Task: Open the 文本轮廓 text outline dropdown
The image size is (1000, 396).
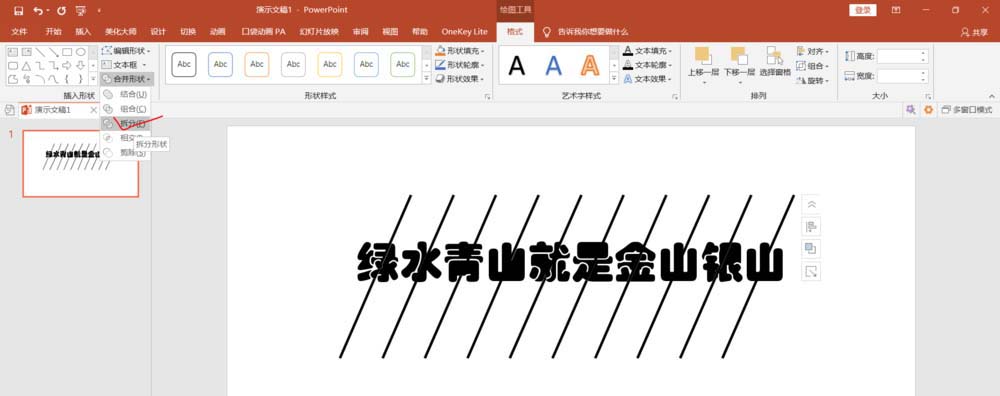Action: (x=648, y=64)
